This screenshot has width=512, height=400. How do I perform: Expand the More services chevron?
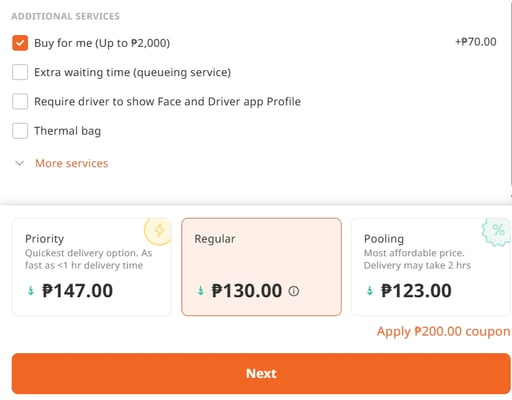[20, 163]
